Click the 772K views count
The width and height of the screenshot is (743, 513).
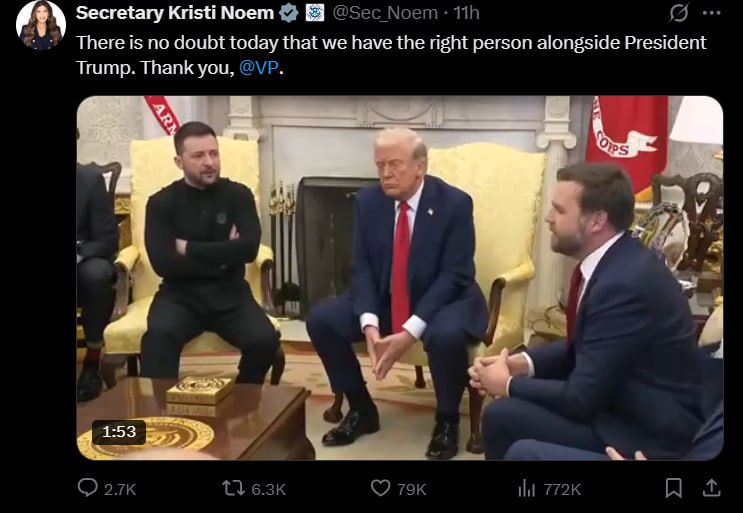click(562, 489)
